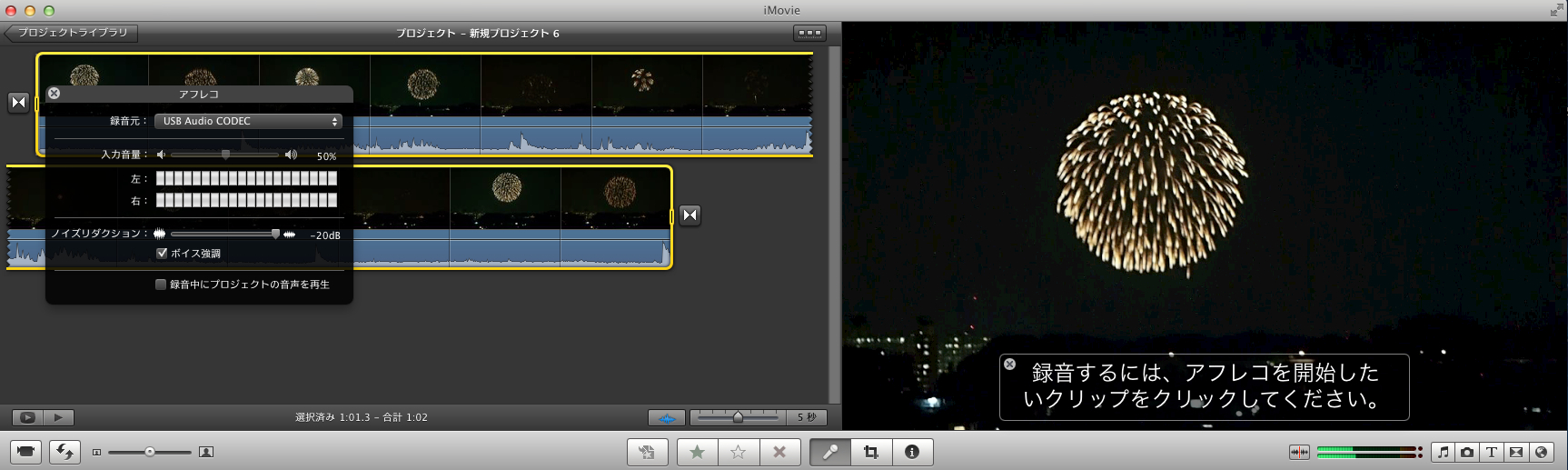Viewport: 1568px width, 470px height.
Task: Reject selection with the X button
Action: click(x=779, y=452)
